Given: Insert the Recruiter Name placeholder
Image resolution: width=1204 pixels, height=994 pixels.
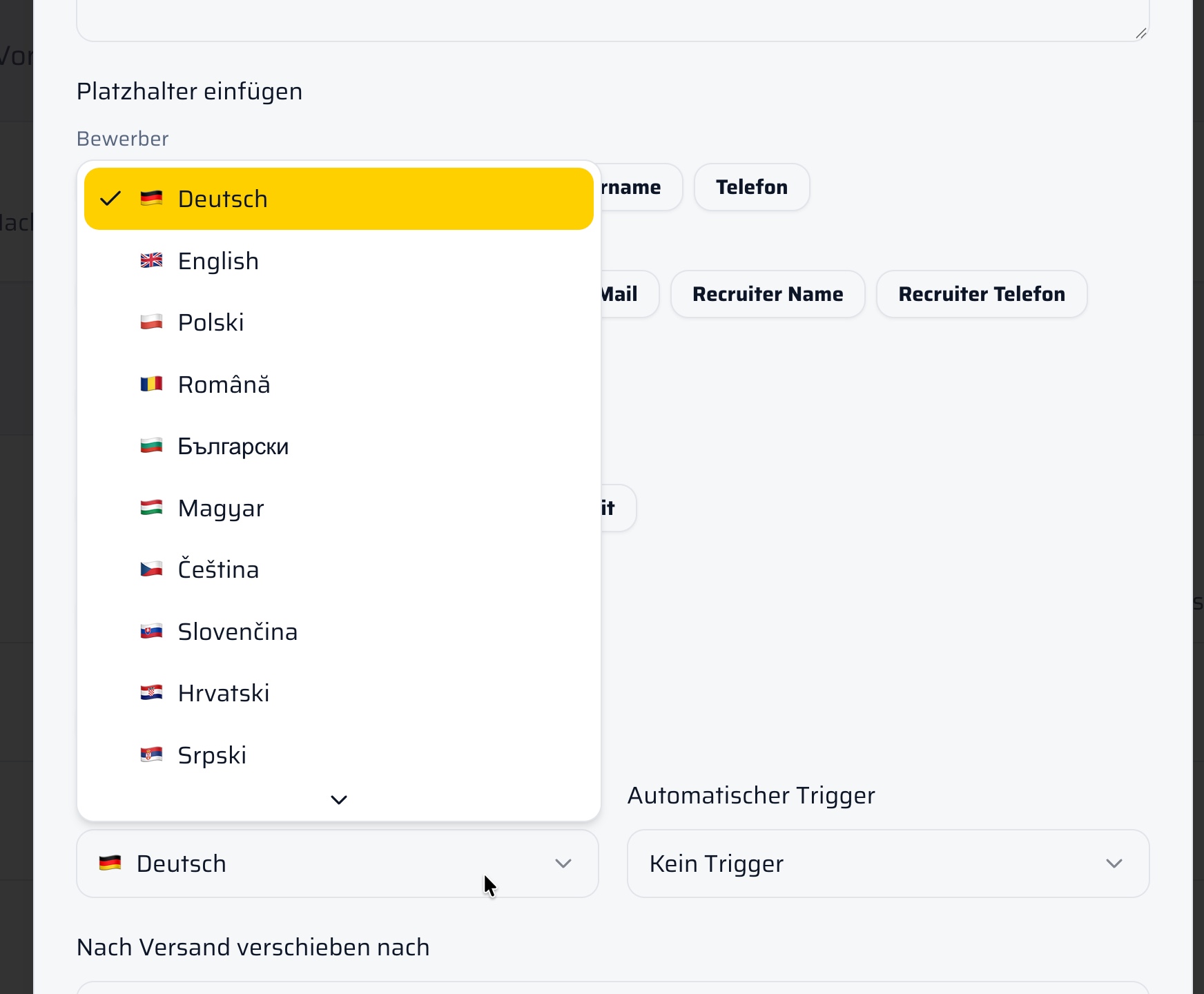Looking at the screenshot, I should pos(768,294).
